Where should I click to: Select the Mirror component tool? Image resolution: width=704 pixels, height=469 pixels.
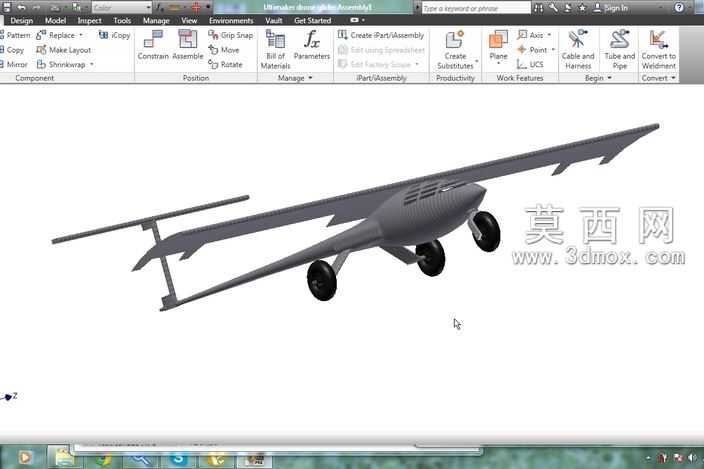pos(14,65)
